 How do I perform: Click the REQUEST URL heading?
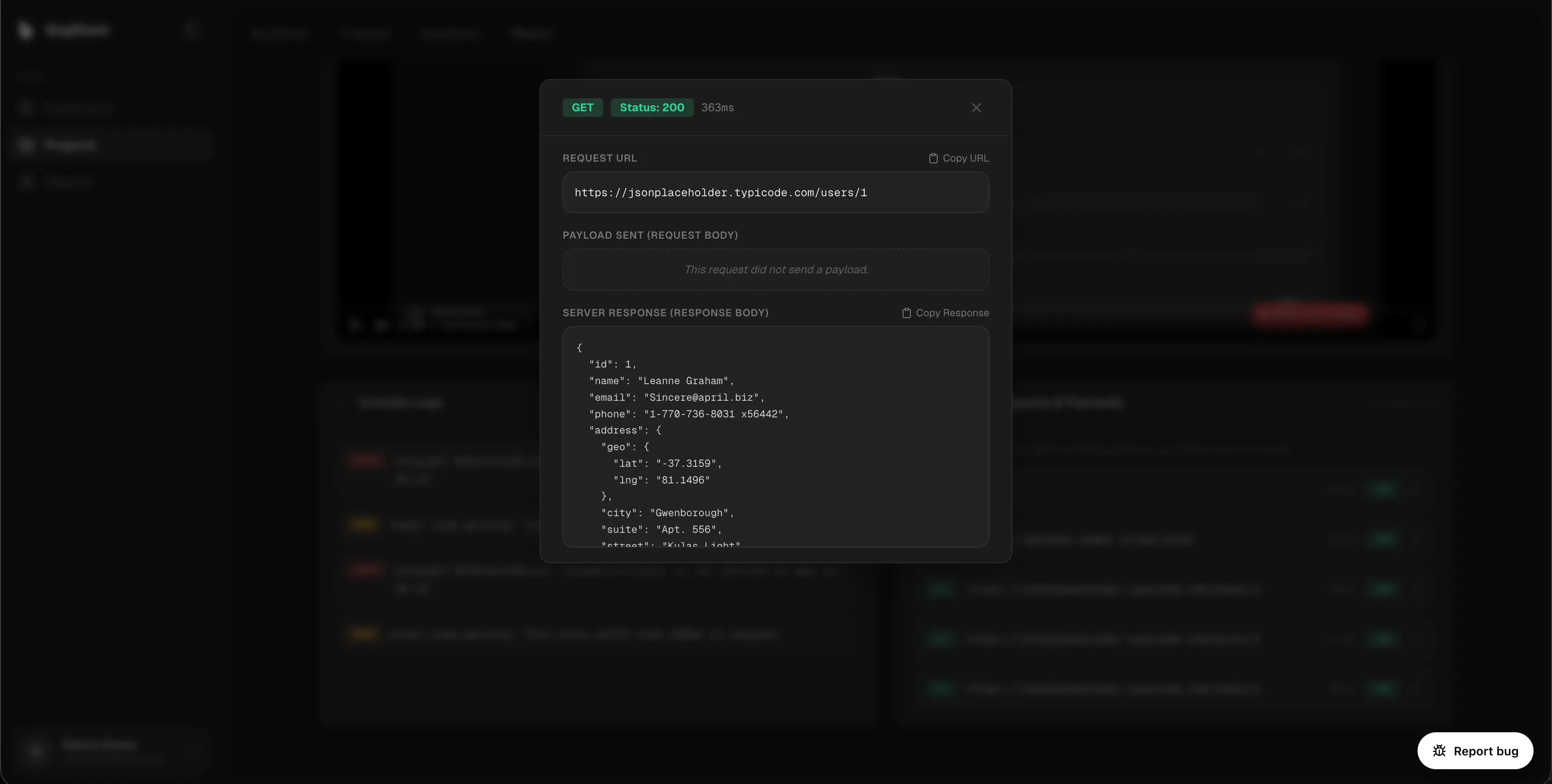(600, 158)
